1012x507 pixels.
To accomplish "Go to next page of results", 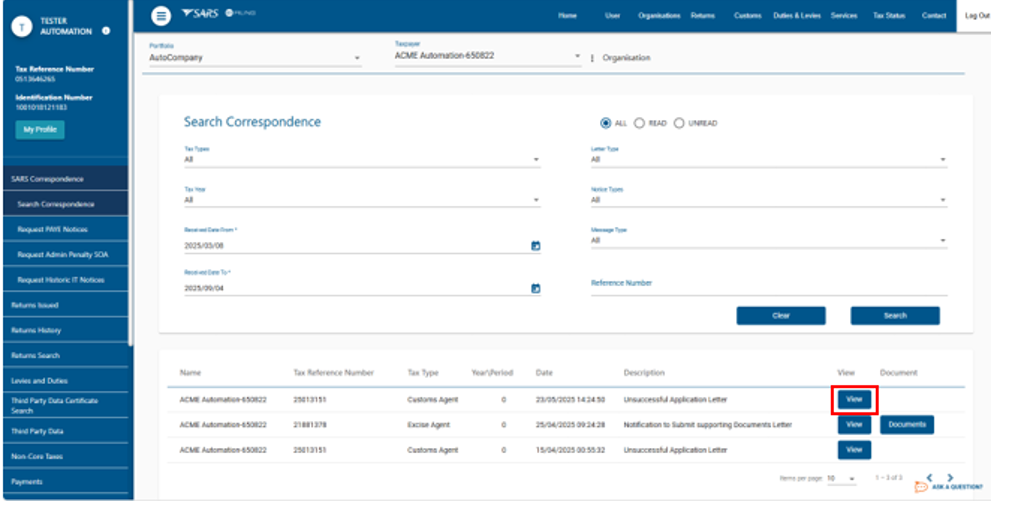I will click(950, 478).
